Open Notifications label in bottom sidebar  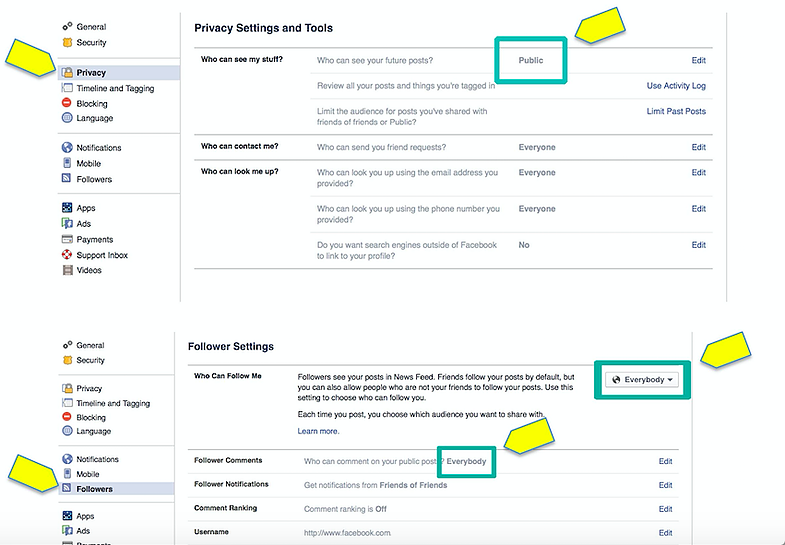[x=98, y=459]
